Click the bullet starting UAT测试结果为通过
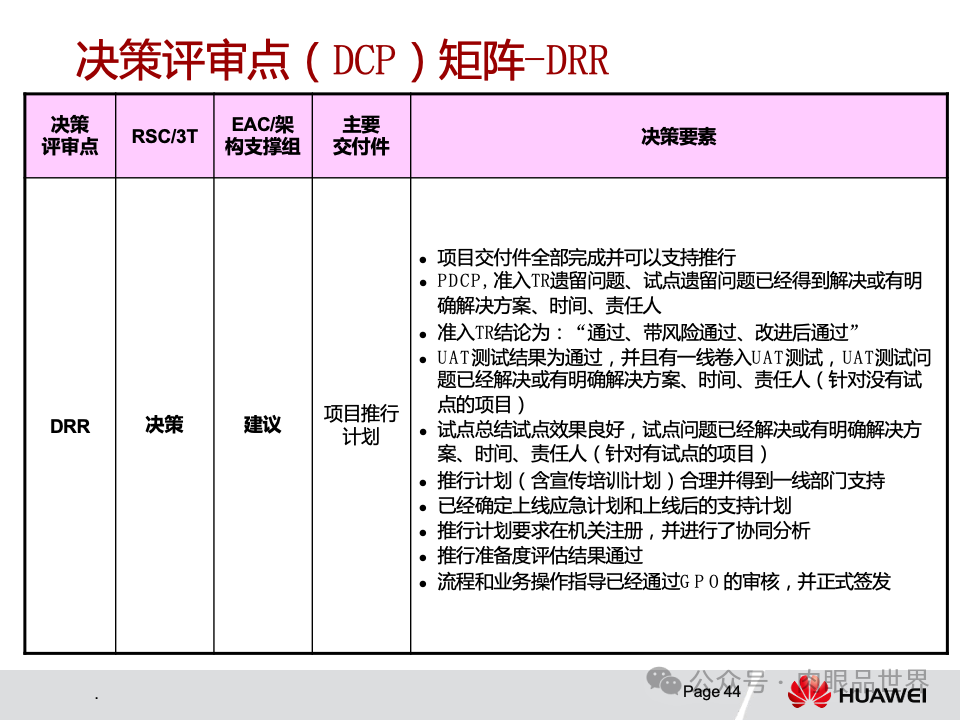Image resolution: width=960 pixels, height=720 pixels. click(683, 380)
